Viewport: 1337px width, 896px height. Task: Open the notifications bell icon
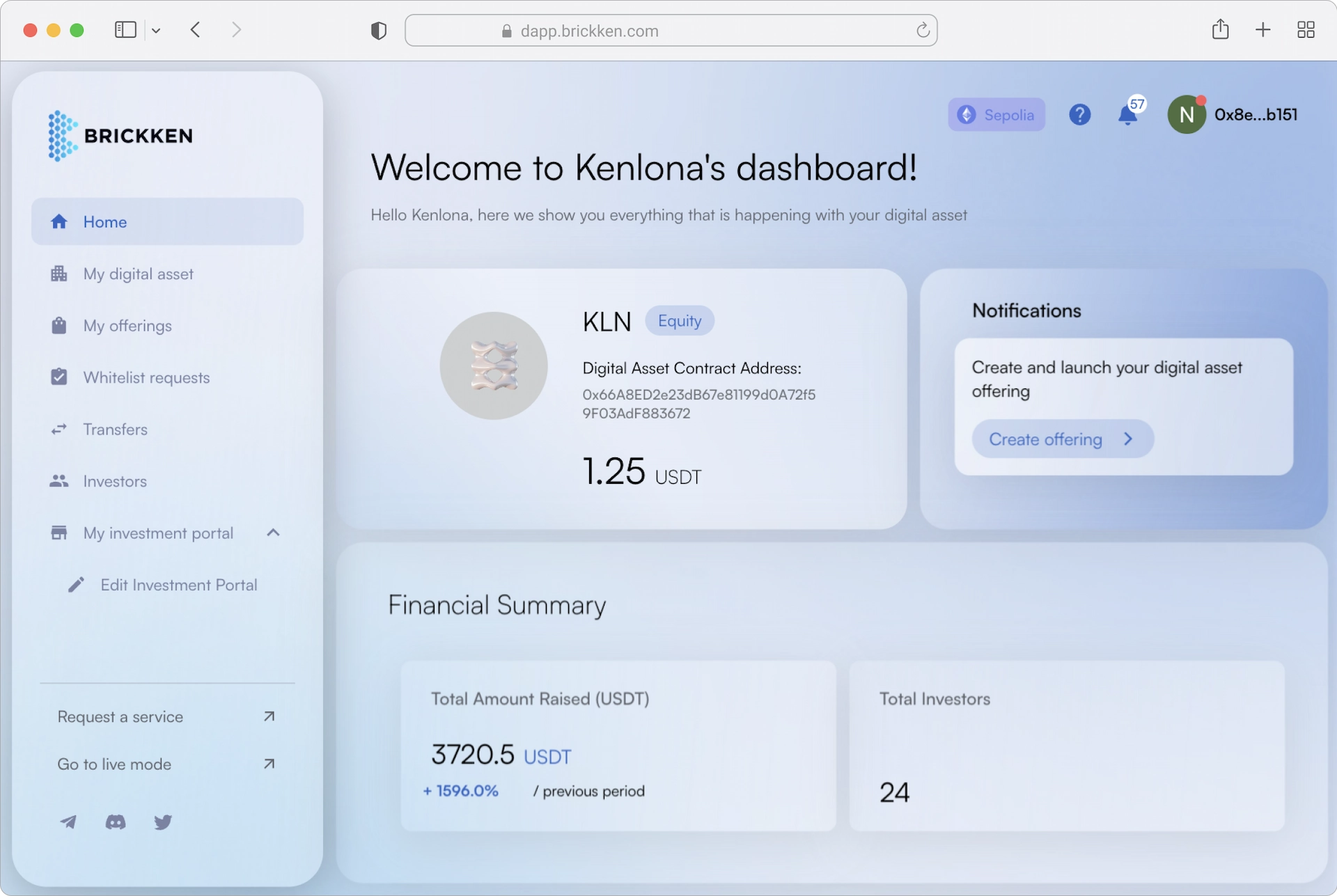pos(1127,115)
